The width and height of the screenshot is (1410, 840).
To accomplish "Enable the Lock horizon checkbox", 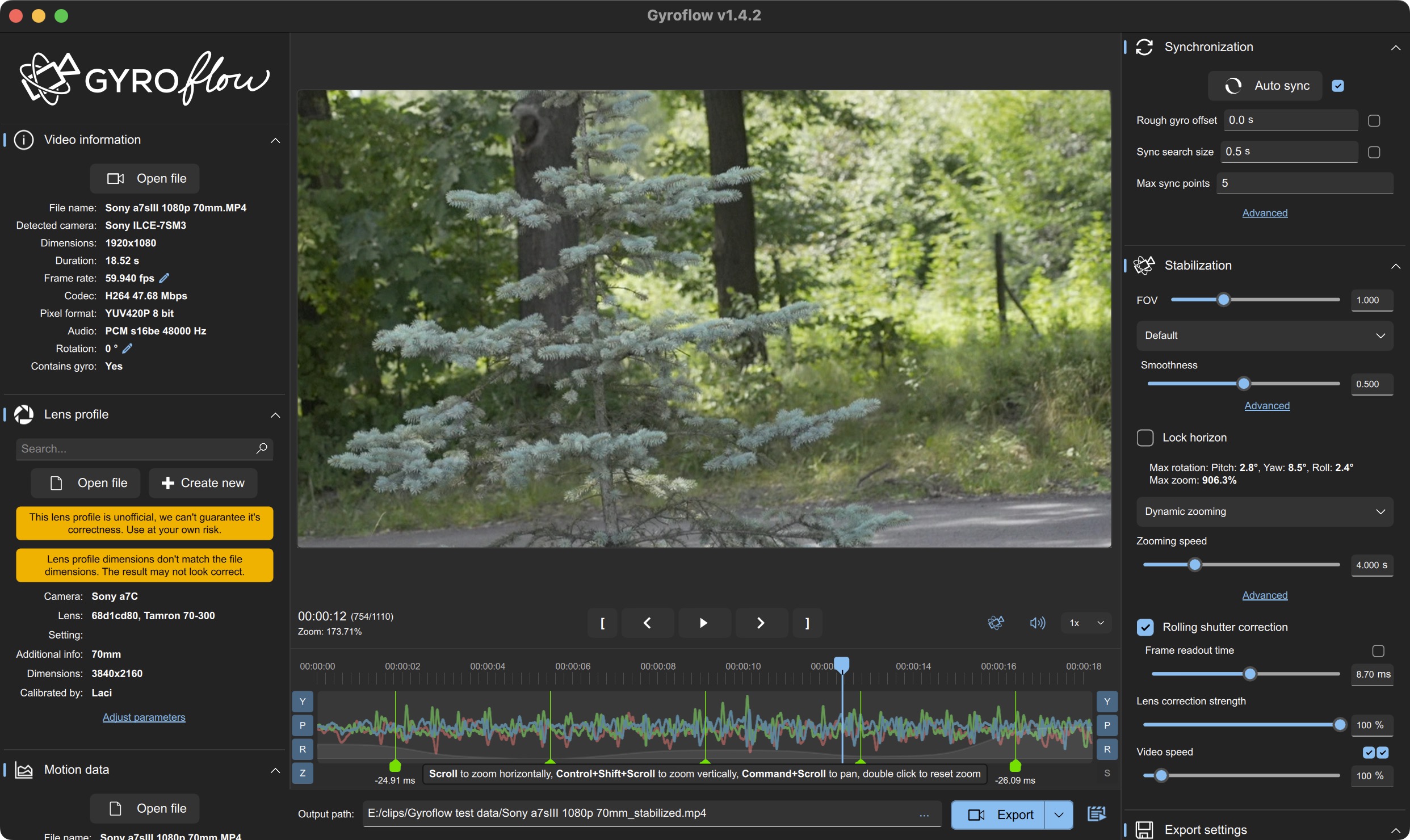I will 1145,438.
